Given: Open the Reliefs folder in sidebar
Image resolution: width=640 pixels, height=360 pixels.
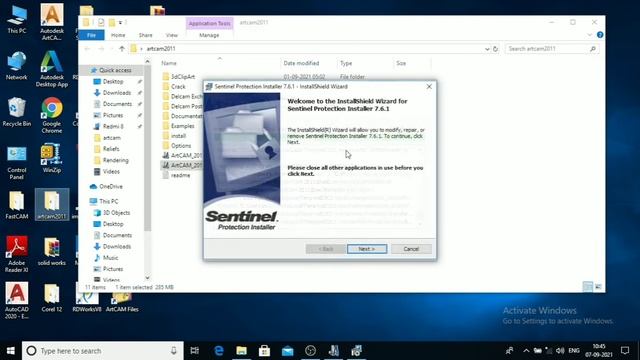Looking at the screenshot, I should click(x=111, y=149).
